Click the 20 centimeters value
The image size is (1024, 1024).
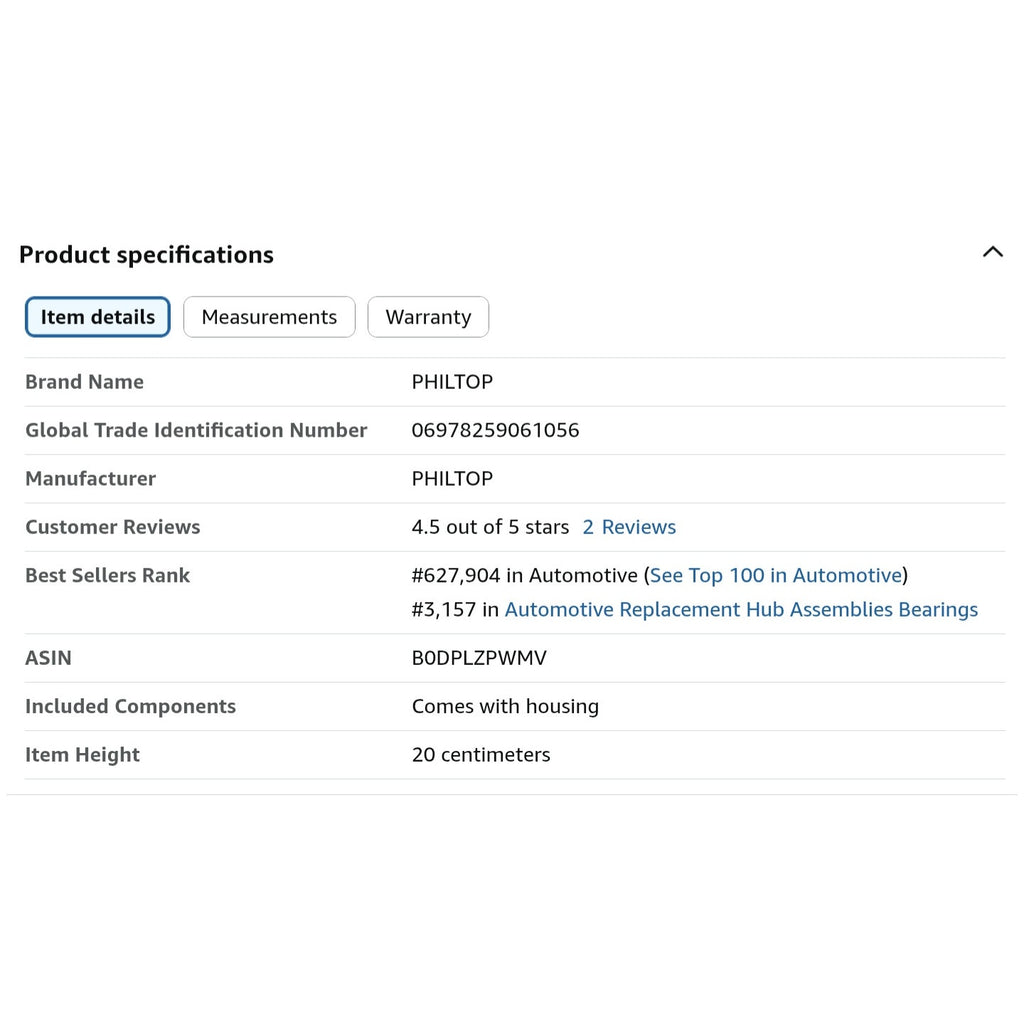pos(481,754)
